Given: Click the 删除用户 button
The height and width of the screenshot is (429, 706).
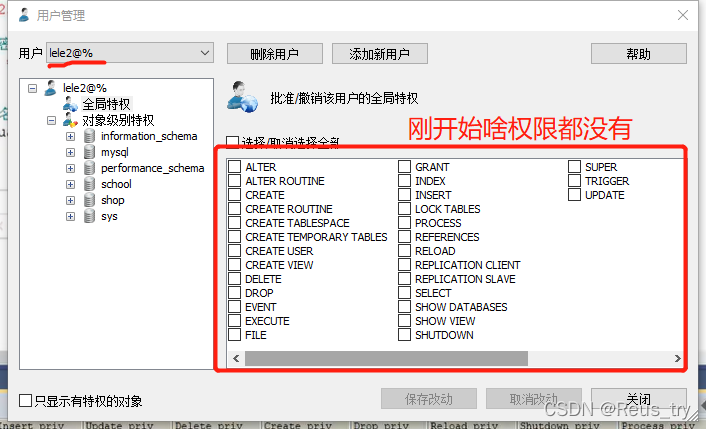Looking at the screenshot, I should [x=275, y=54].
